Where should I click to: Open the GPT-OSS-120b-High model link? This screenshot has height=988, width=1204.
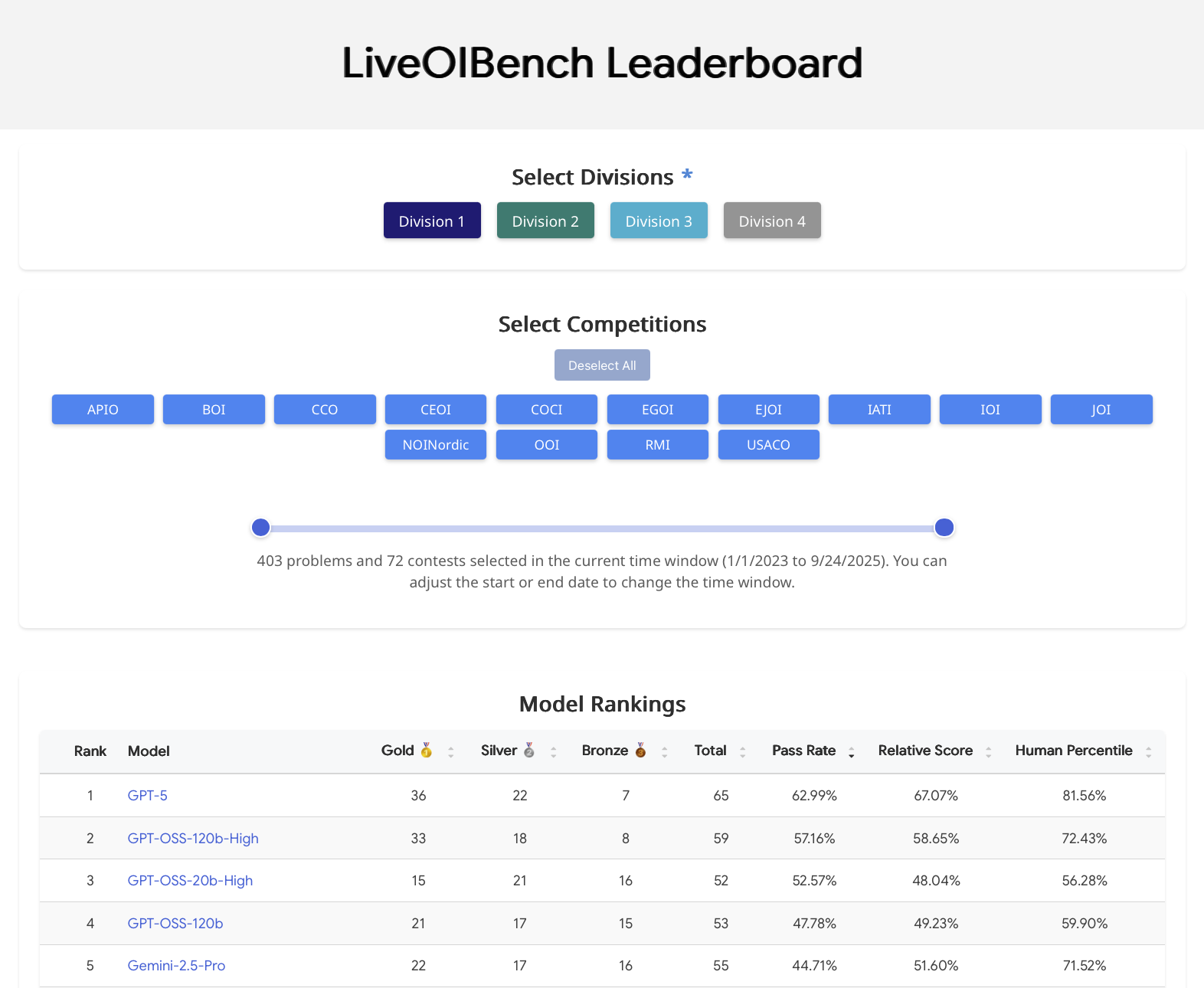193,838
